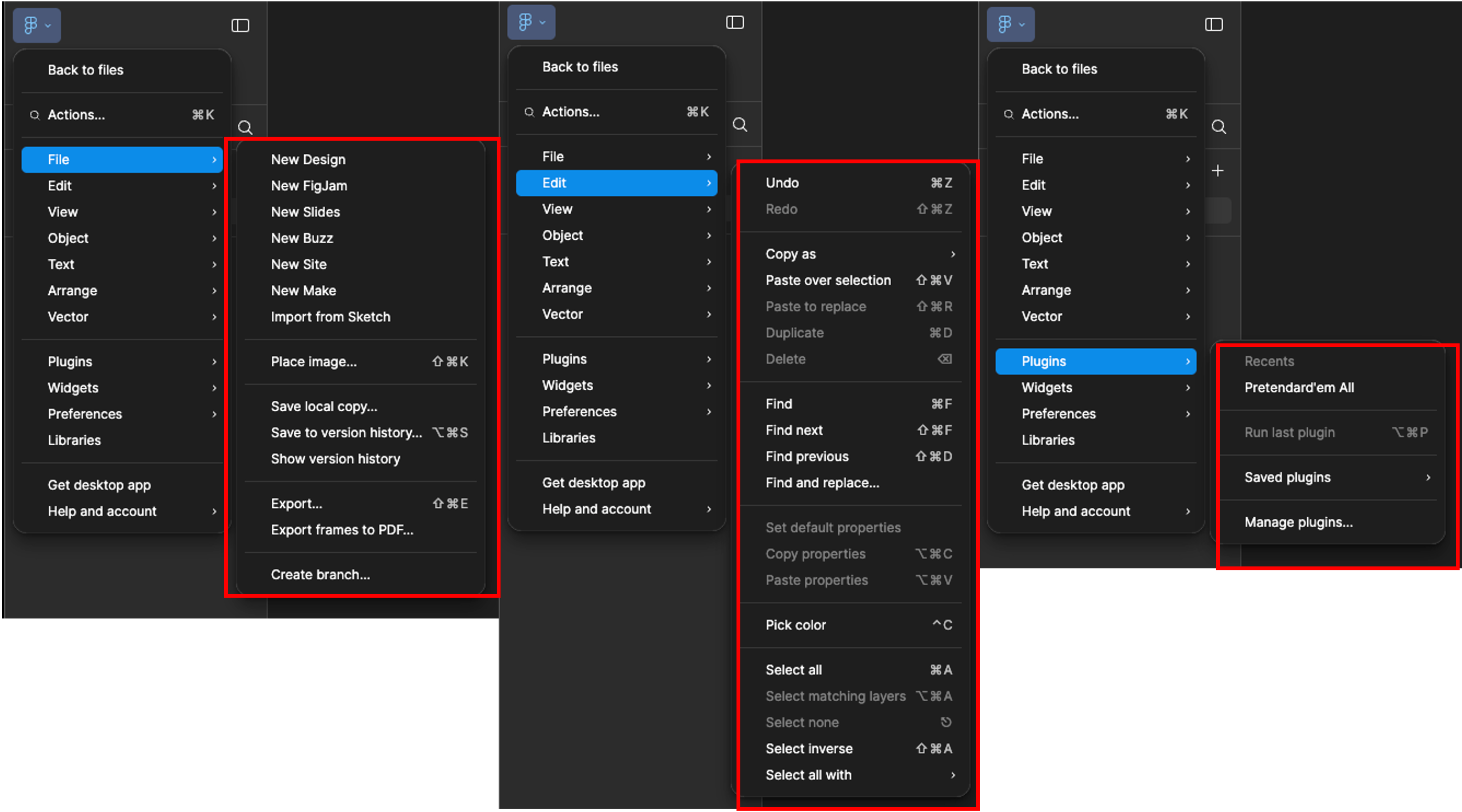Expand the Copy as submenu arrow
The width and height of the screenshot is (1462, 812).
pos(953,254)
